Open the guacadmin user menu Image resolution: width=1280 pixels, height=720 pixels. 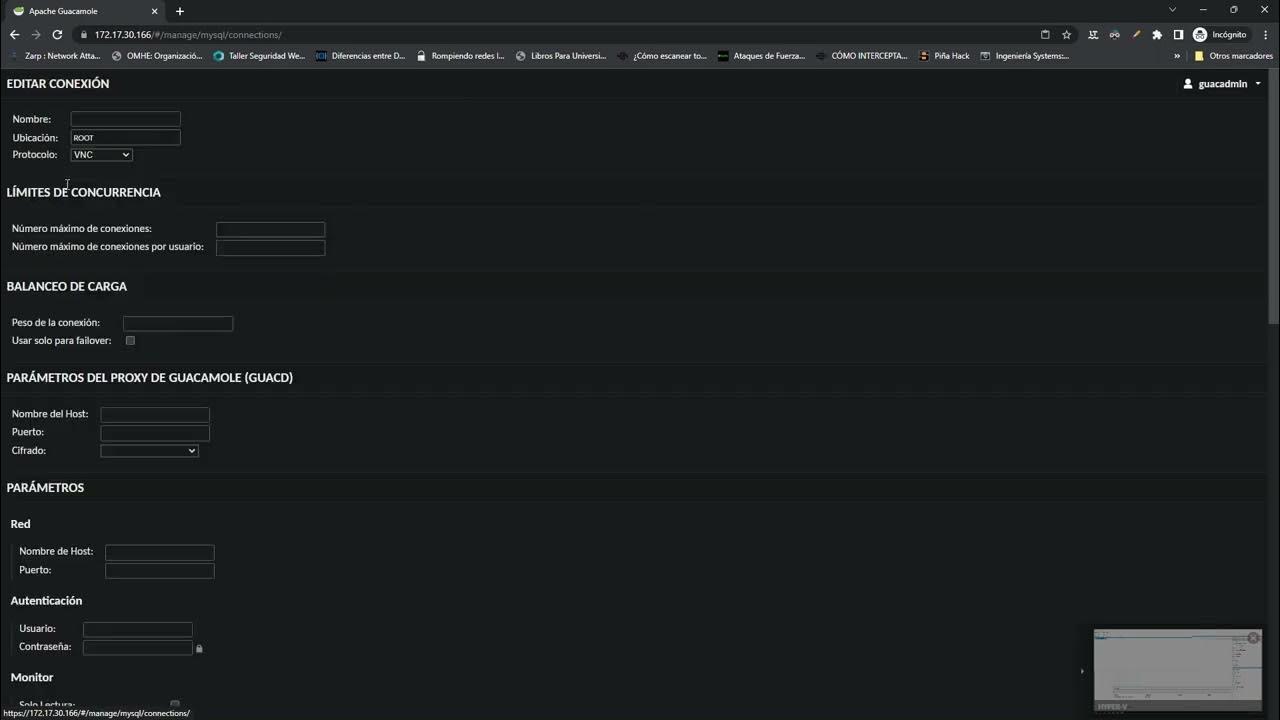[1222, 84]
